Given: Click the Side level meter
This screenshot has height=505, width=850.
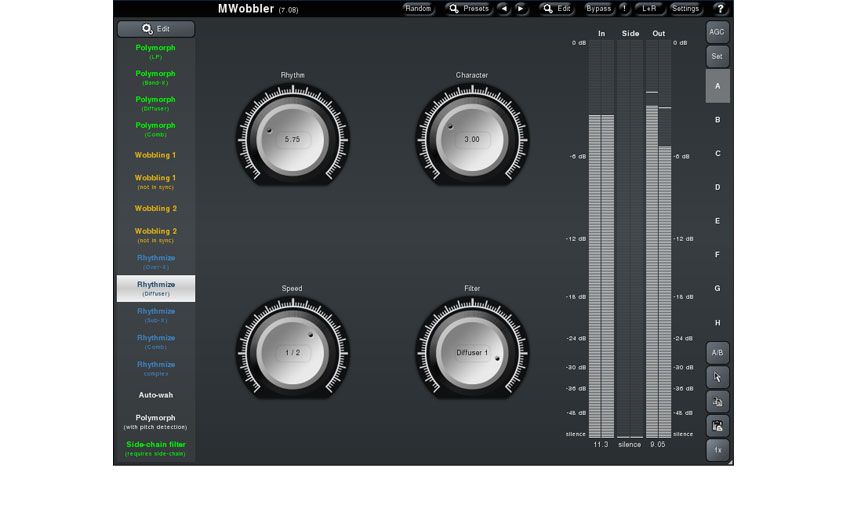Looking at the screenshot, I should (x=630, y=239).
